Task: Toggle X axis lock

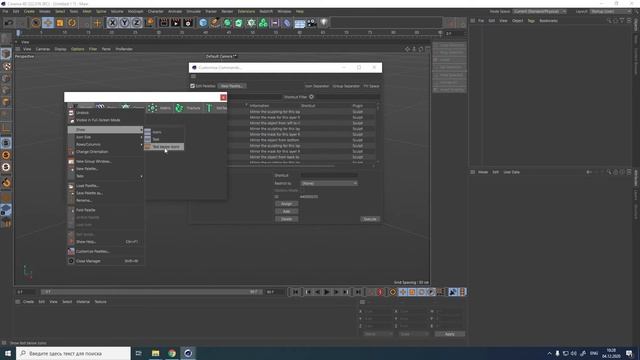Action: pos(112,23)
